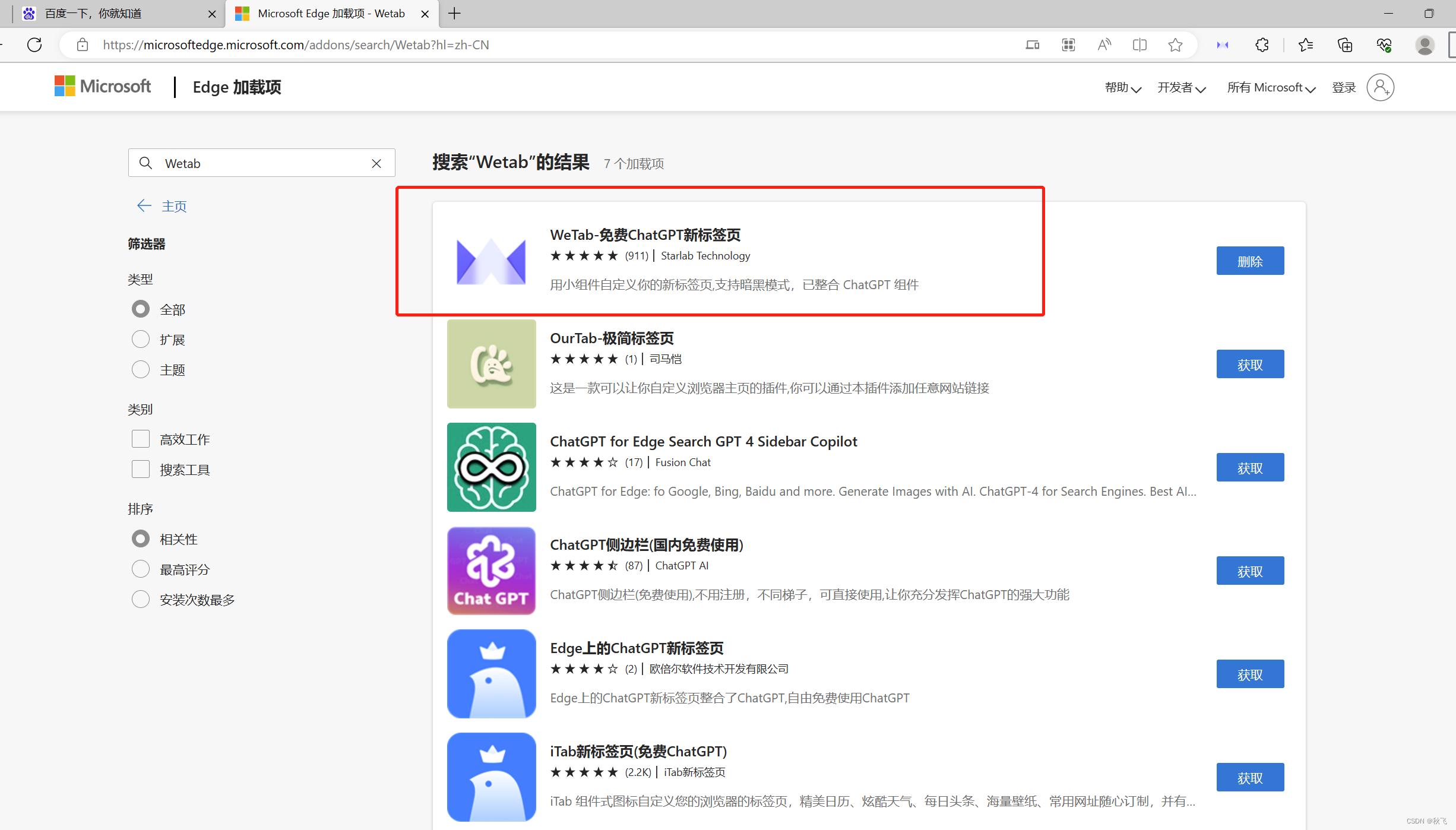Click the 登录 sign-in link
Screen dimensions: 1456x830
[1344, 88]
